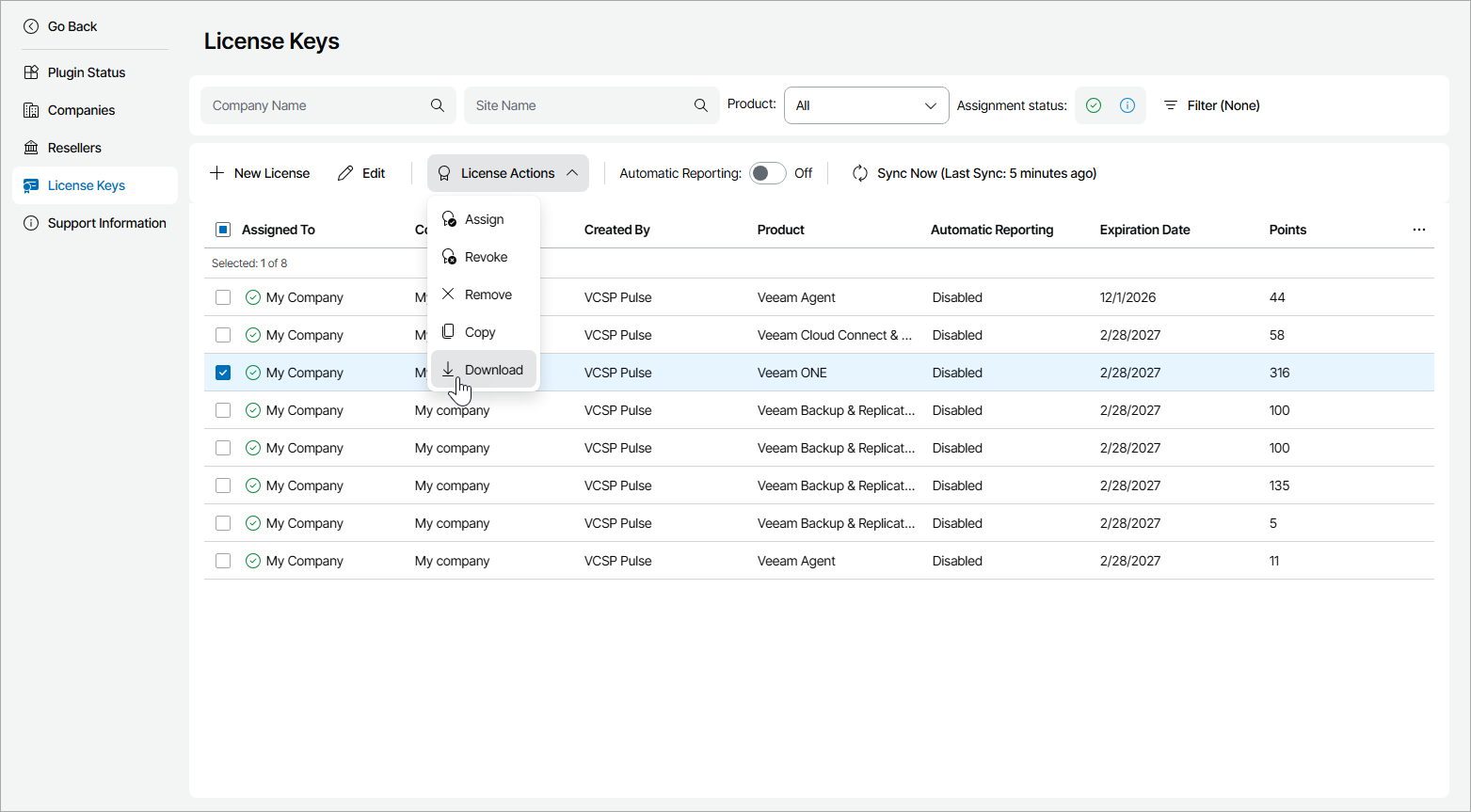1471x812 pixels.
Task: Filter by blue info assignment status icon
Action: [1127, 105]
